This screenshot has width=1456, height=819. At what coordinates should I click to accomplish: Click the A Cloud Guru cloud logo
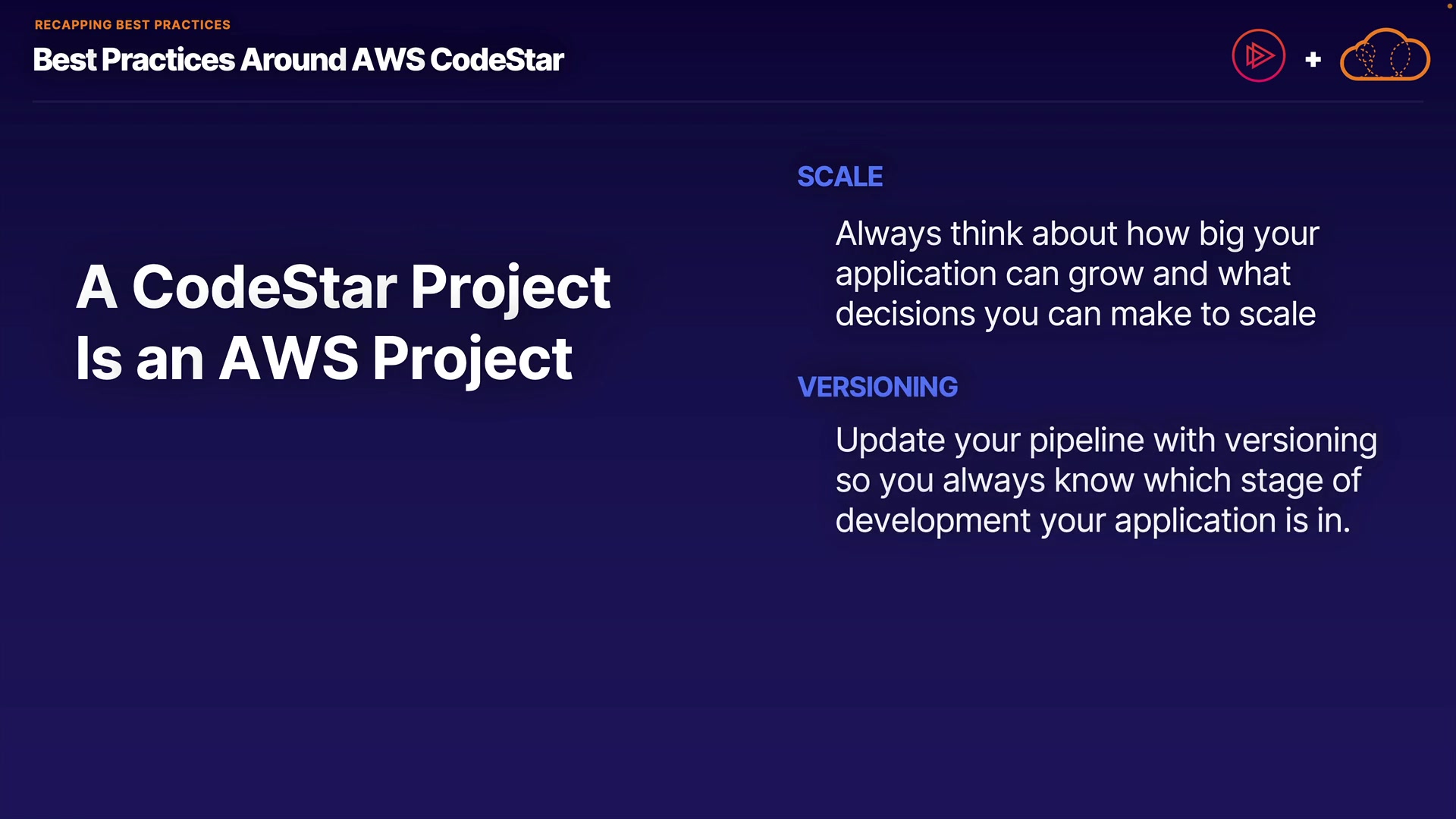[x=1385, y=55]
